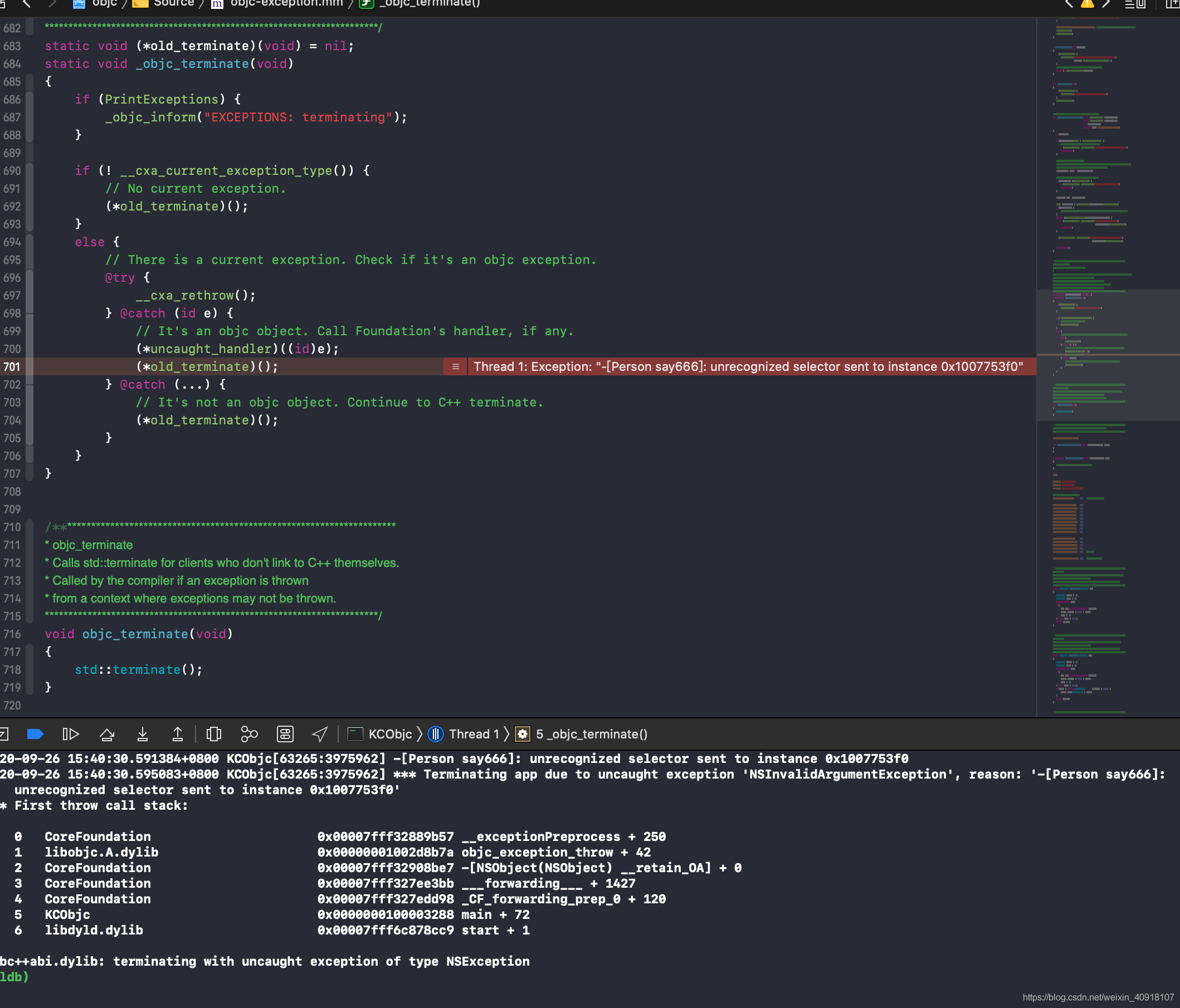Click "First throw call stack:" console line
Screen dimensions: 1180x1008
click(101, 805)
